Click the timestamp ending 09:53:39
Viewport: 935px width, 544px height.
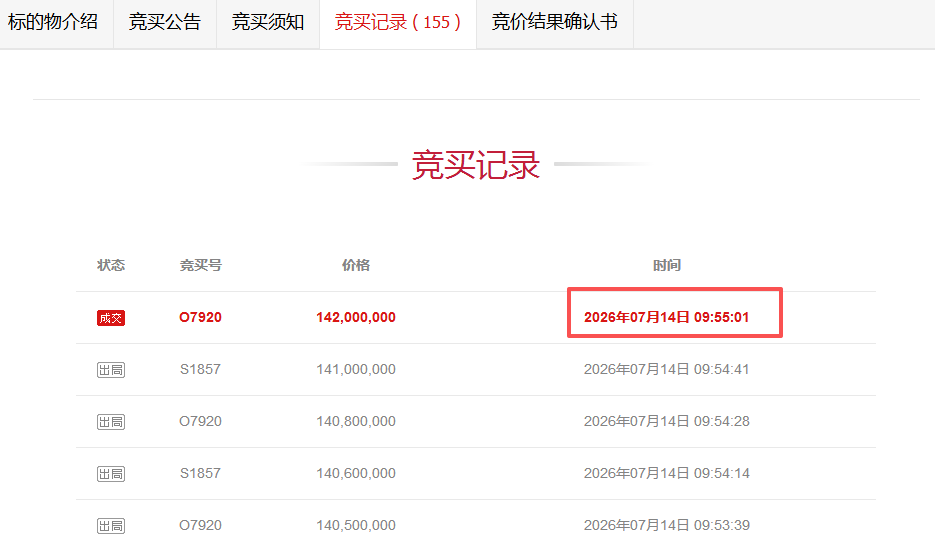667,525
